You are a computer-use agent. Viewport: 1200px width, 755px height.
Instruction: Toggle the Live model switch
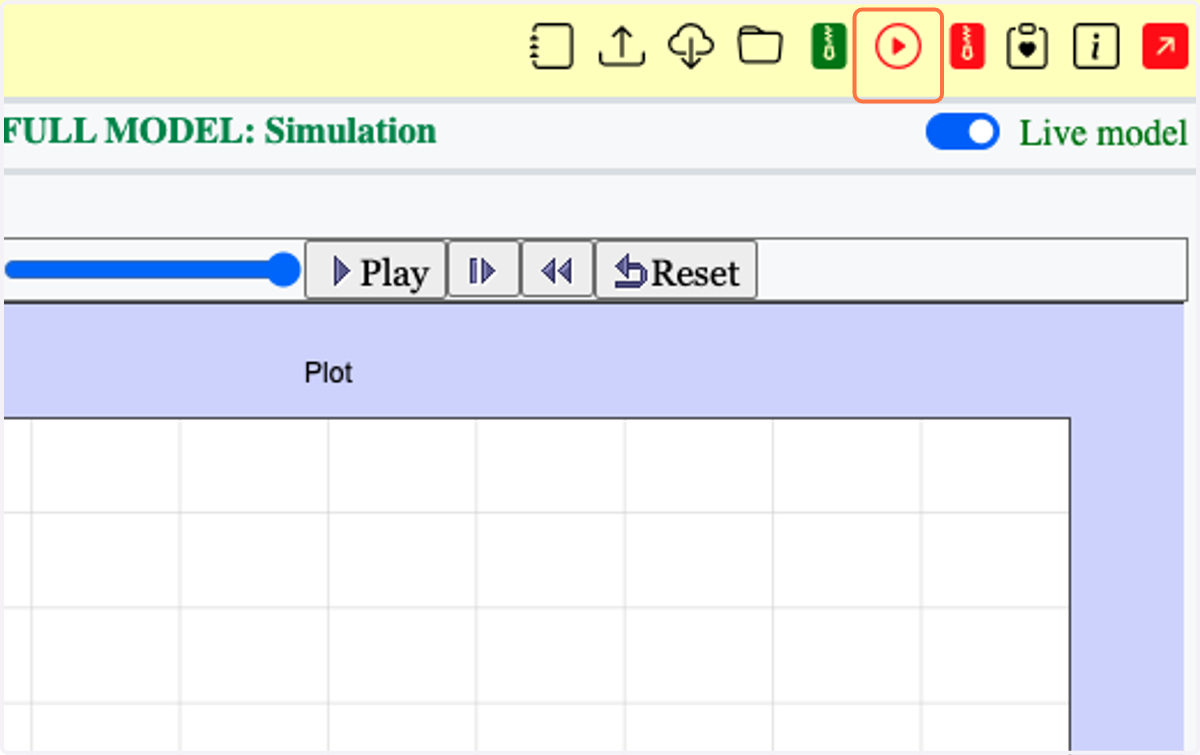pyautogui.click(x=962, y=133)
